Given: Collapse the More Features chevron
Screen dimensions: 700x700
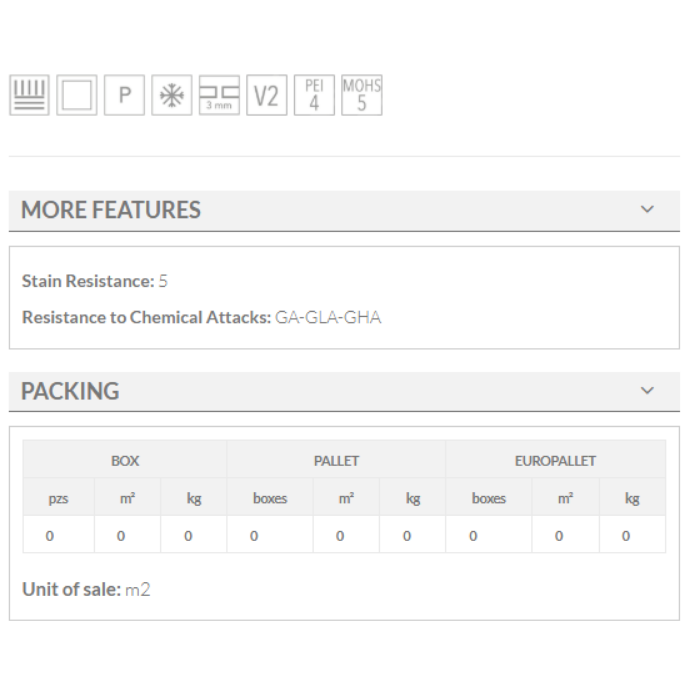Looking at the screenshot, I should pyautogui.click(x=647, y=210).
